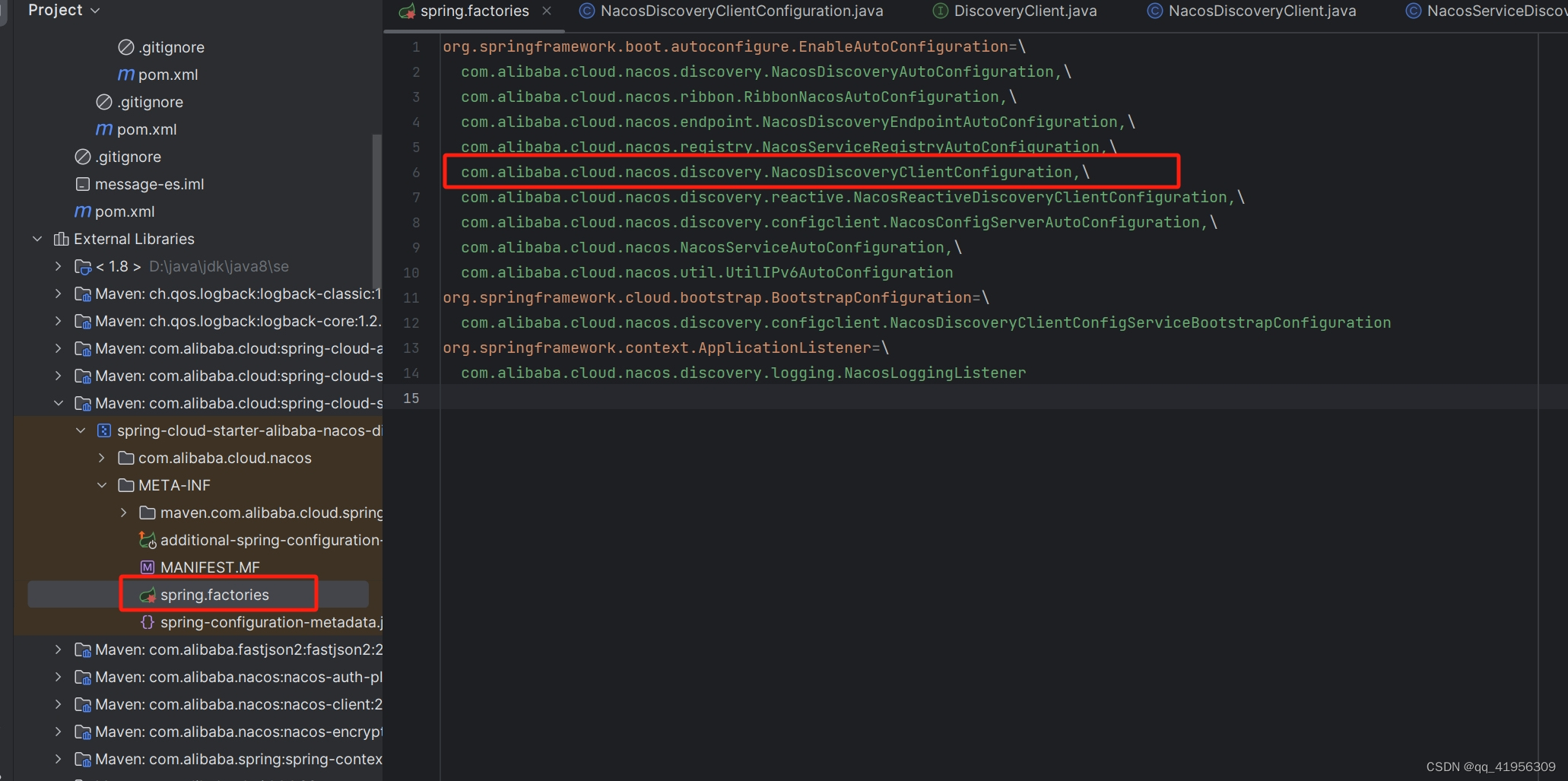
Task: Click the JDK 1.8 folder icon
Action: (83, 266)
